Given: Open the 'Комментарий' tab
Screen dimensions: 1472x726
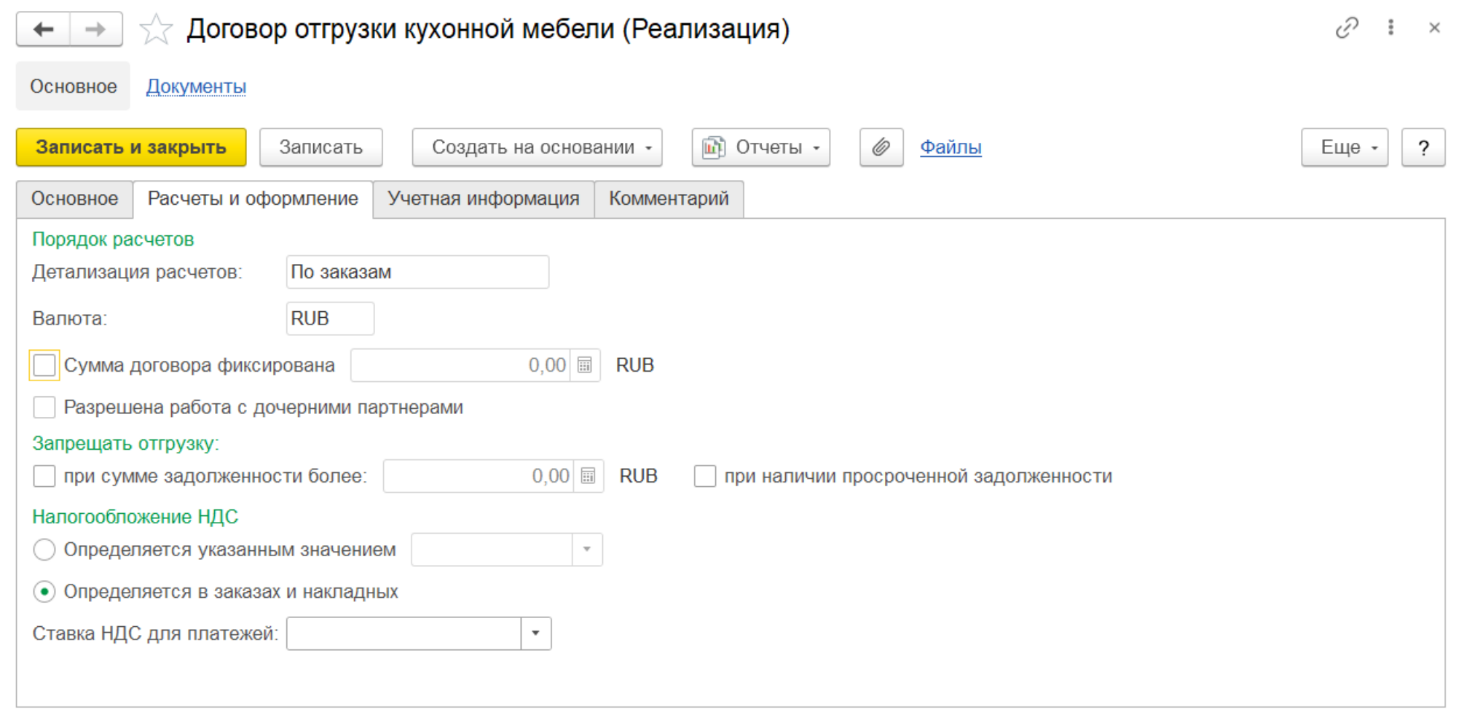Looking at the screenshot, I should point(669,199).
